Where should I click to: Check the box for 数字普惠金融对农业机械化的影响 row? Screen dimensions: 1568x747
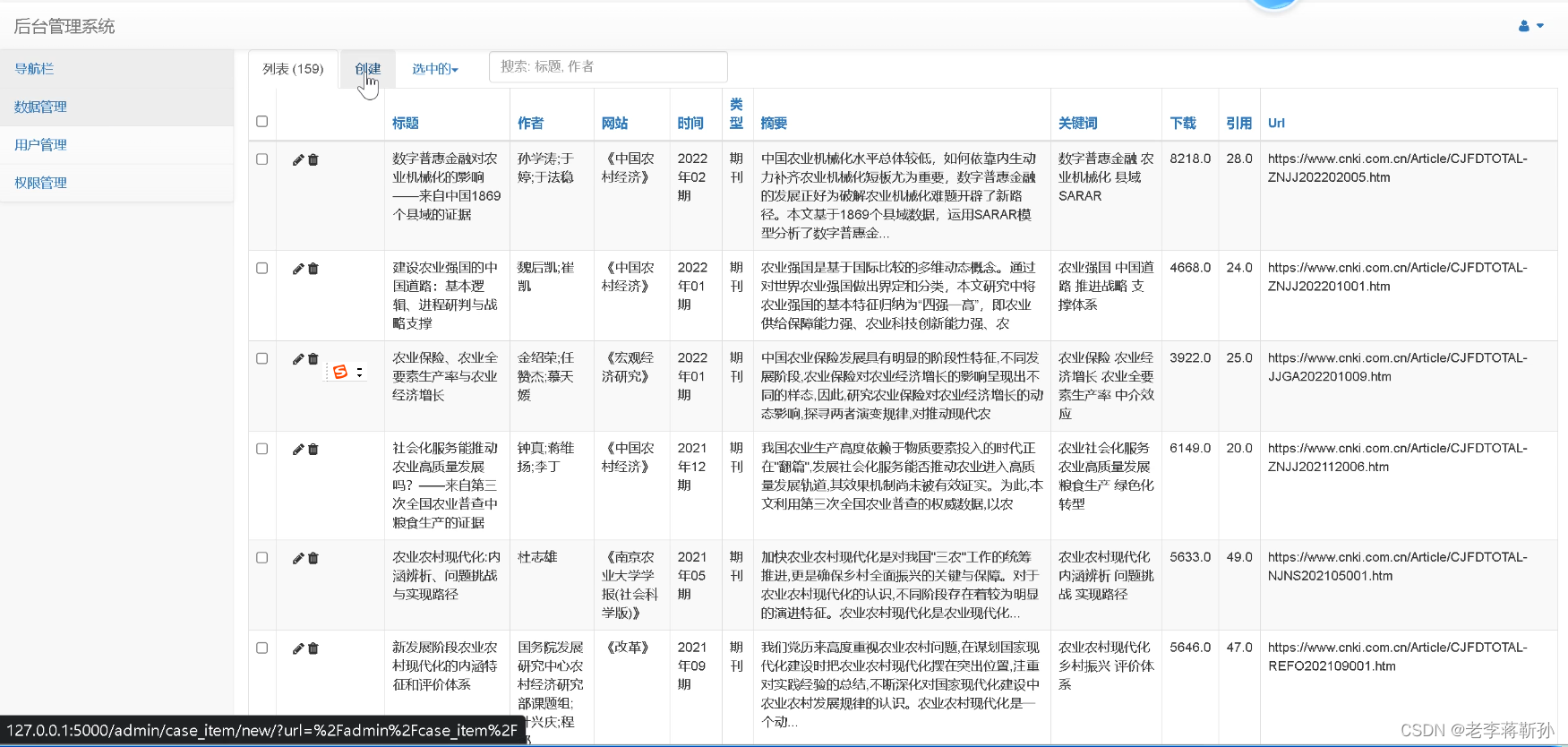[x=262, y=159]
